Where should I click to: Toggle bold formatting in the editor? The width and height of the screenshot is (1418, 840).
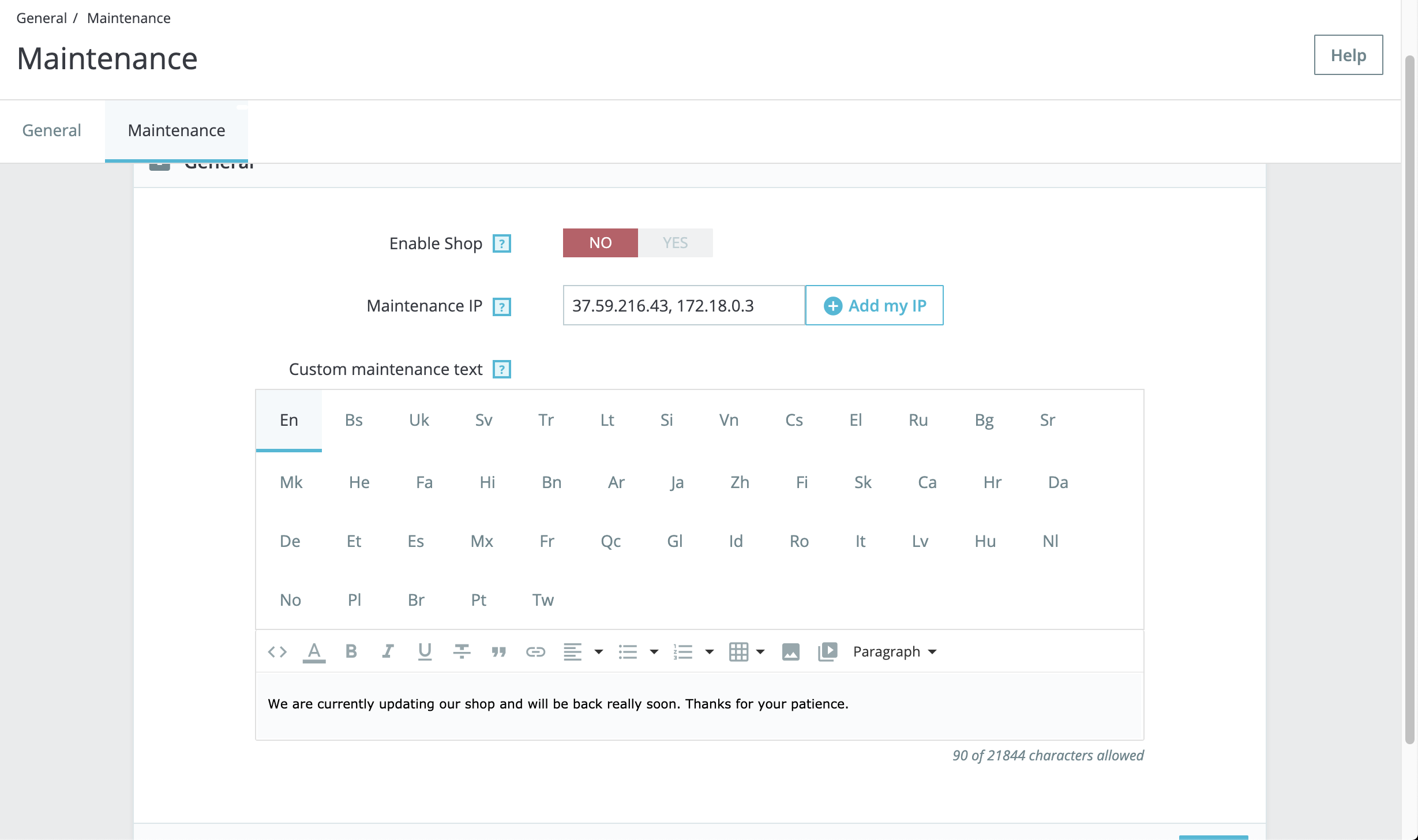pos(351,652)
